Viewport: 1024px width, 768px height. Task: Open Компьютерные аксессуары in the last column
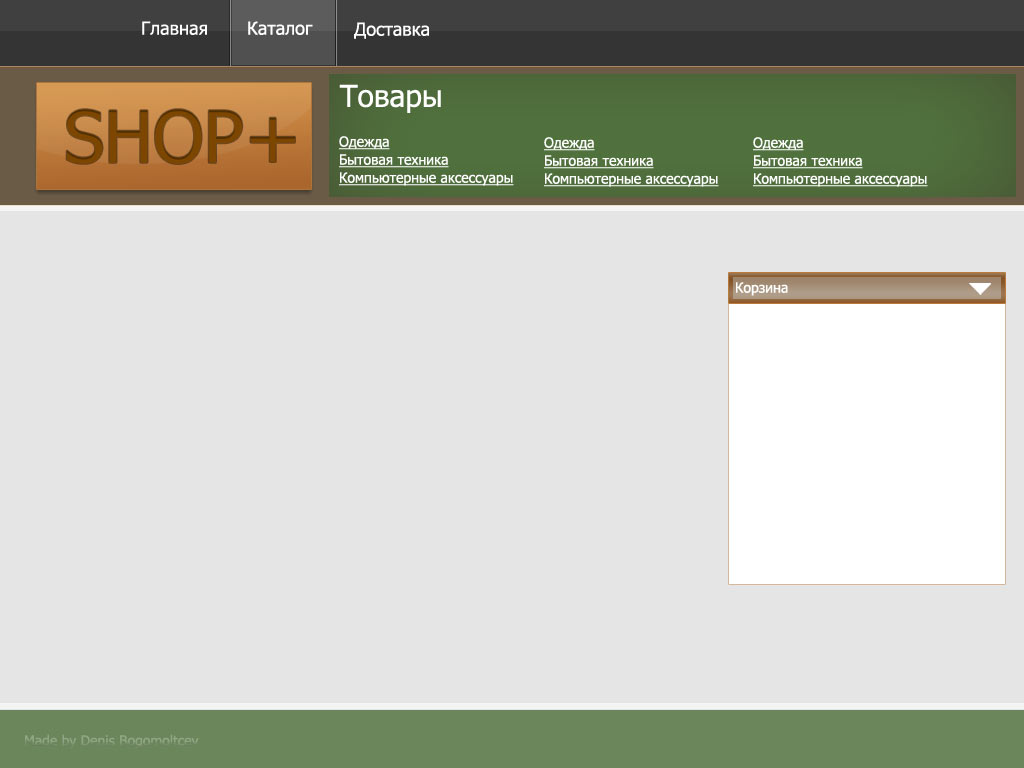[x=840, y=179]
